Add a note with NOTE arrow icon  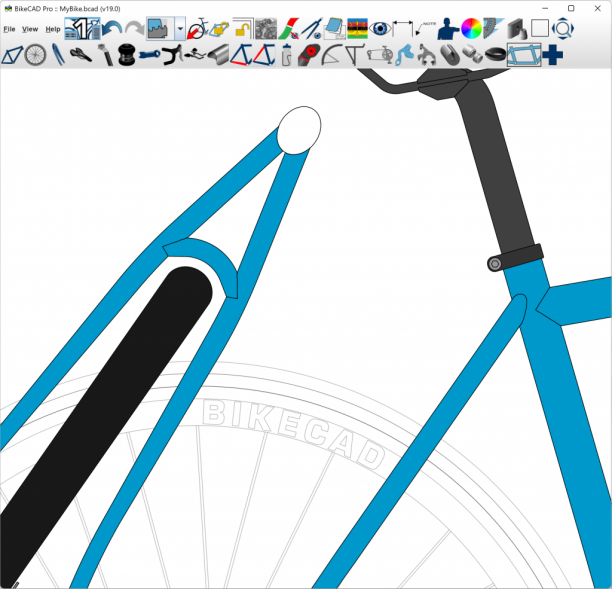coord(425,28)
